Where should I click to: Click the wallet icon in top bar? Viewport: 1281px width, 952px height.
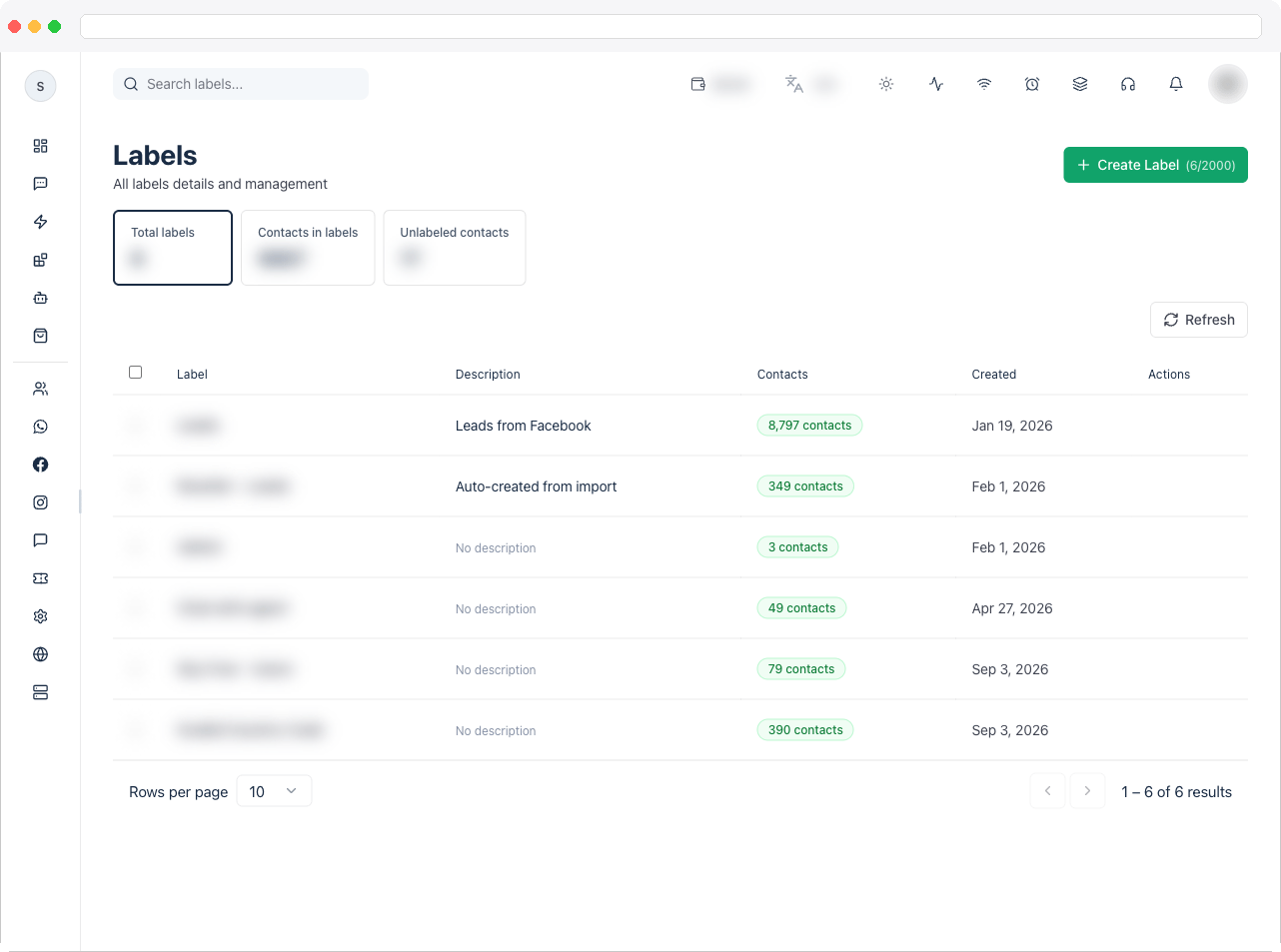tap(698, 84)
